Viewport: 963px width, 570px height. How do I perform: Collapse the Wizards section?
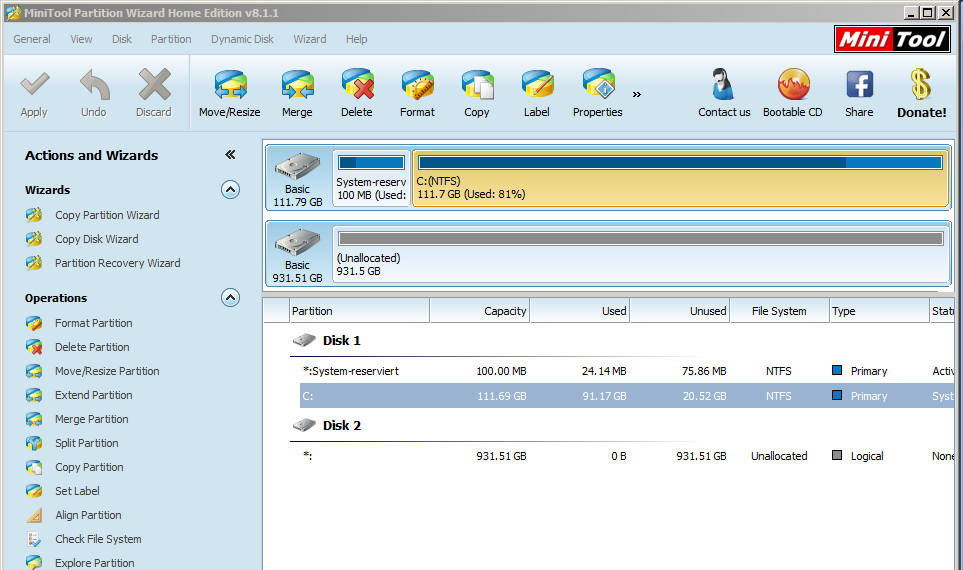point(230,189)
